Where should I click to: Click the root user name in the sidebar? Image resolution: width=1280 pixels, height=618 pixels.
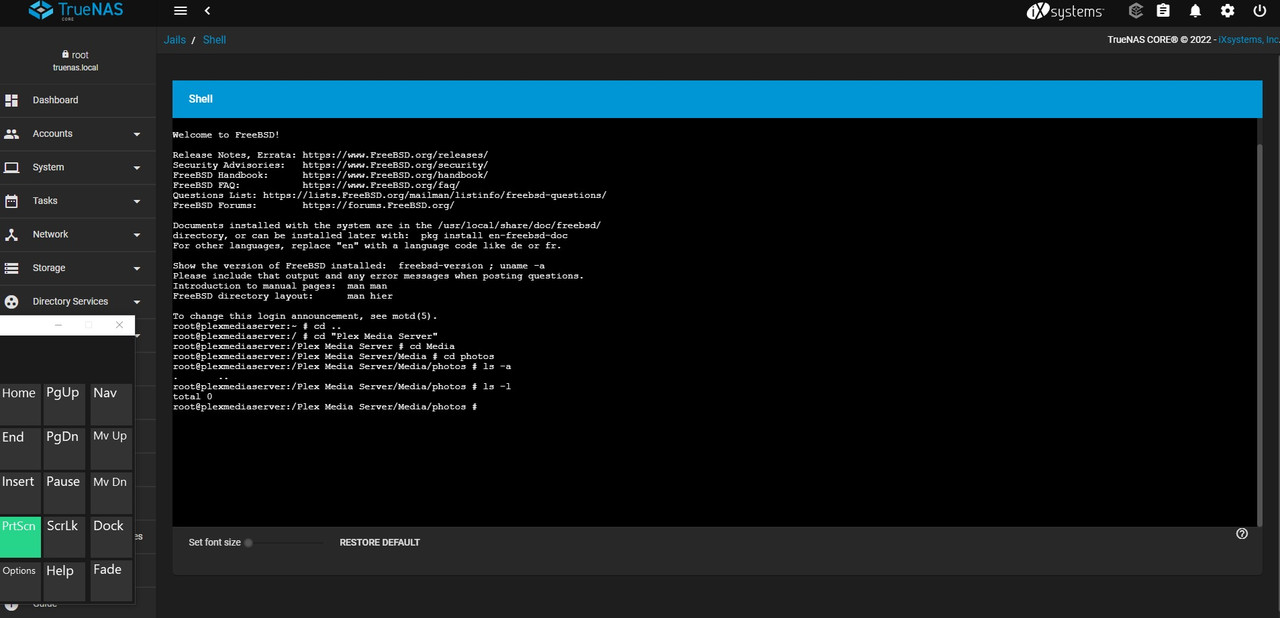(80, 55)
